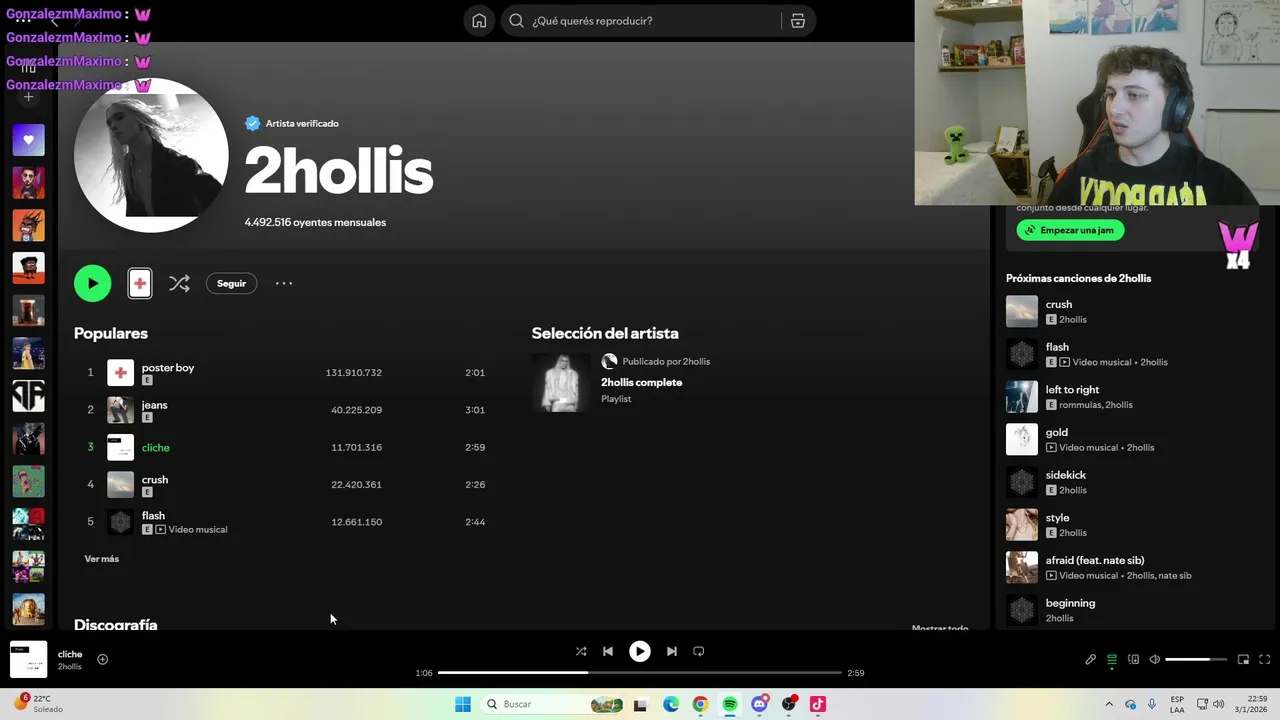Open connect to a device icon
This screenshot has width=1280, height=720.
tap(1133, 659)
